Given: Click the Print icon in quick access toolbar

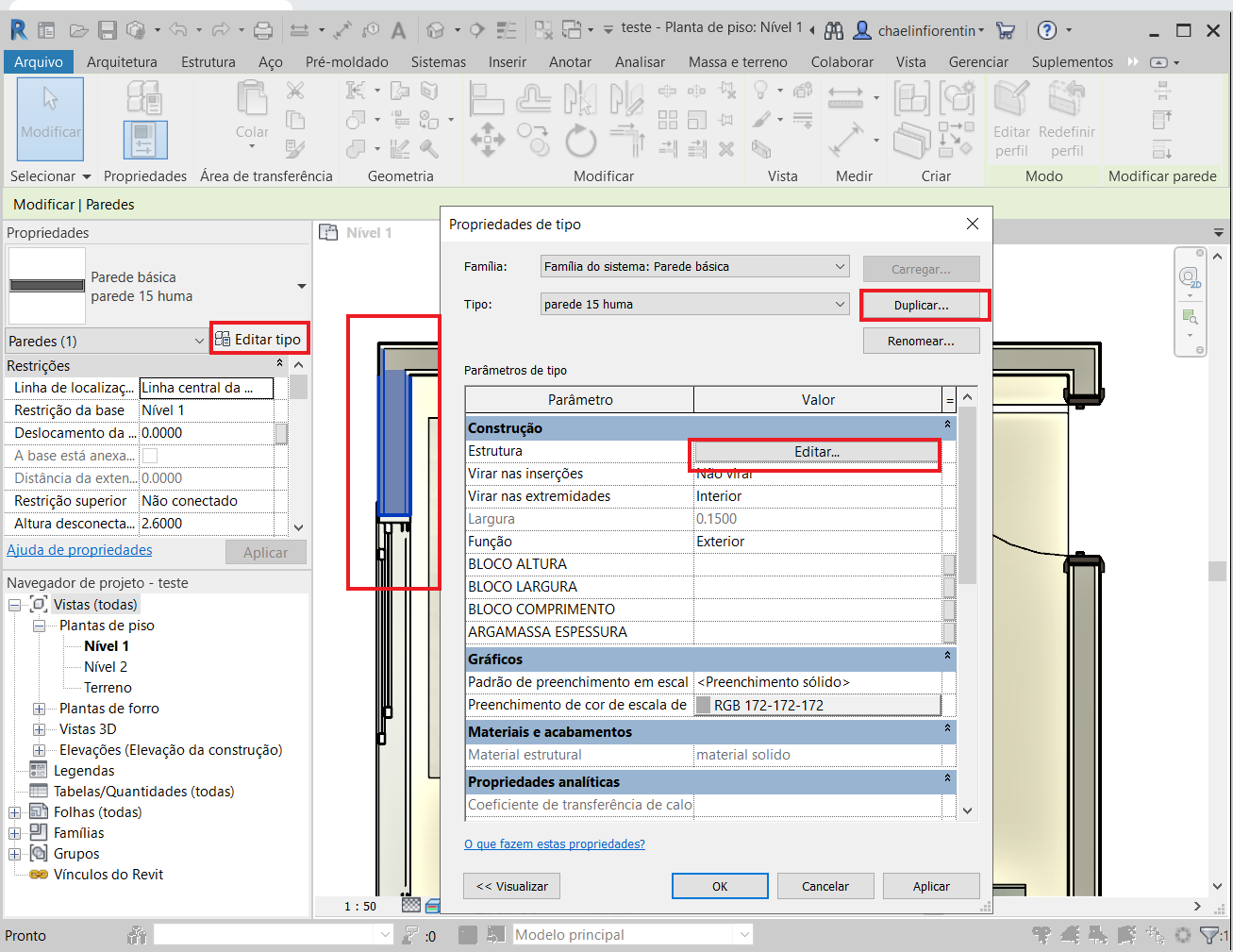Looking at the screenshot, I should (x=263, y=30).
